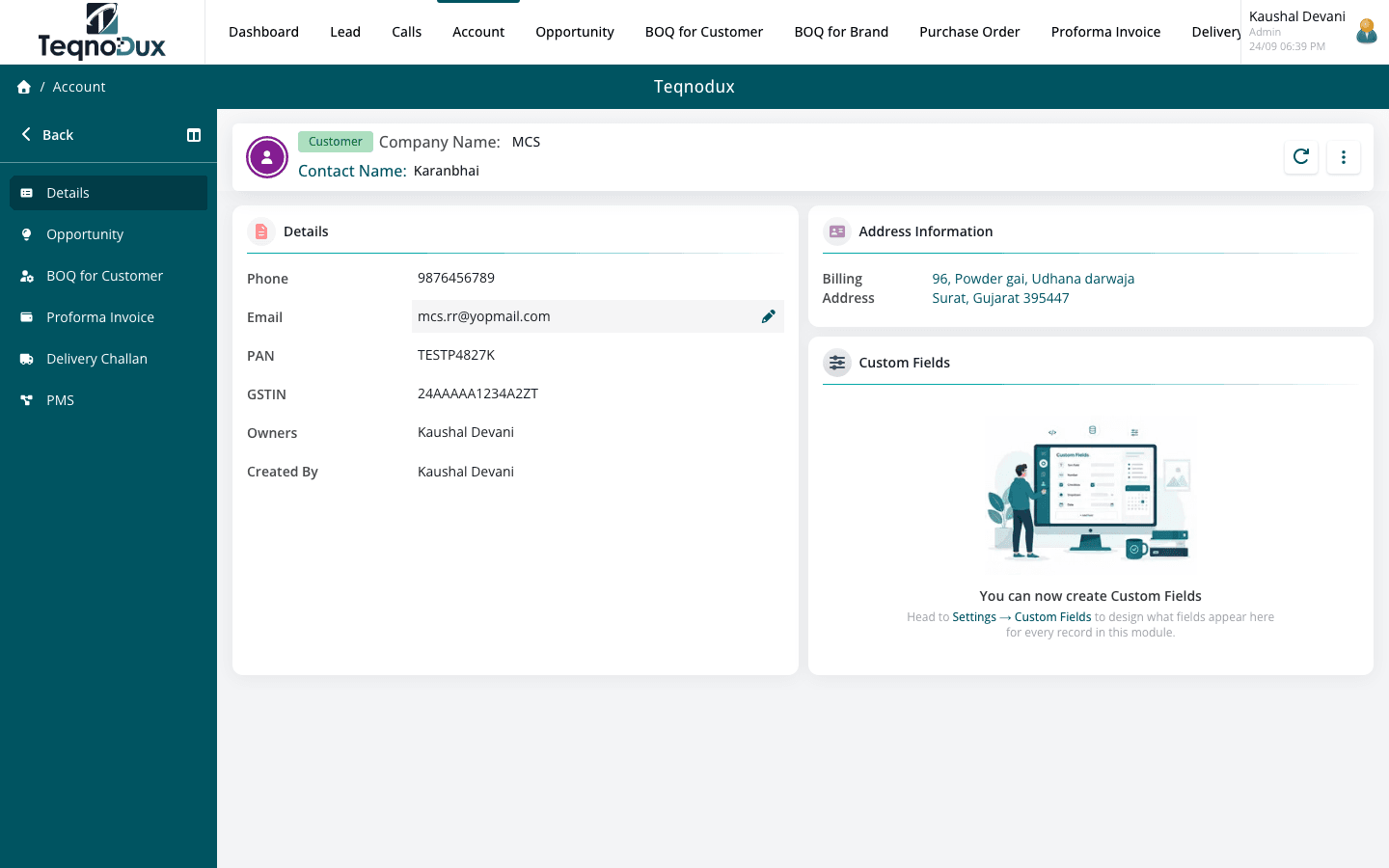Go to the Lead tab
The width and height of the screenshot is (1389, 868).
(345, 32)
